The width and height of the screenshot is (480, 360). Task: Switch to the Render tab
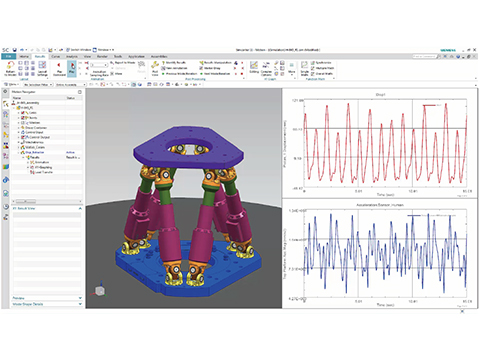click(102, 56)
